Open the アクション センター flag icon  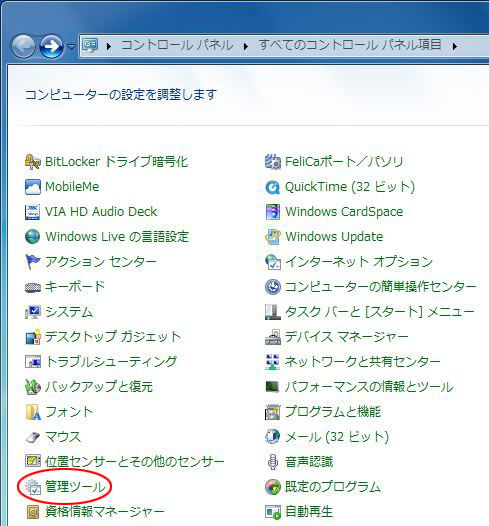[33, 262]
